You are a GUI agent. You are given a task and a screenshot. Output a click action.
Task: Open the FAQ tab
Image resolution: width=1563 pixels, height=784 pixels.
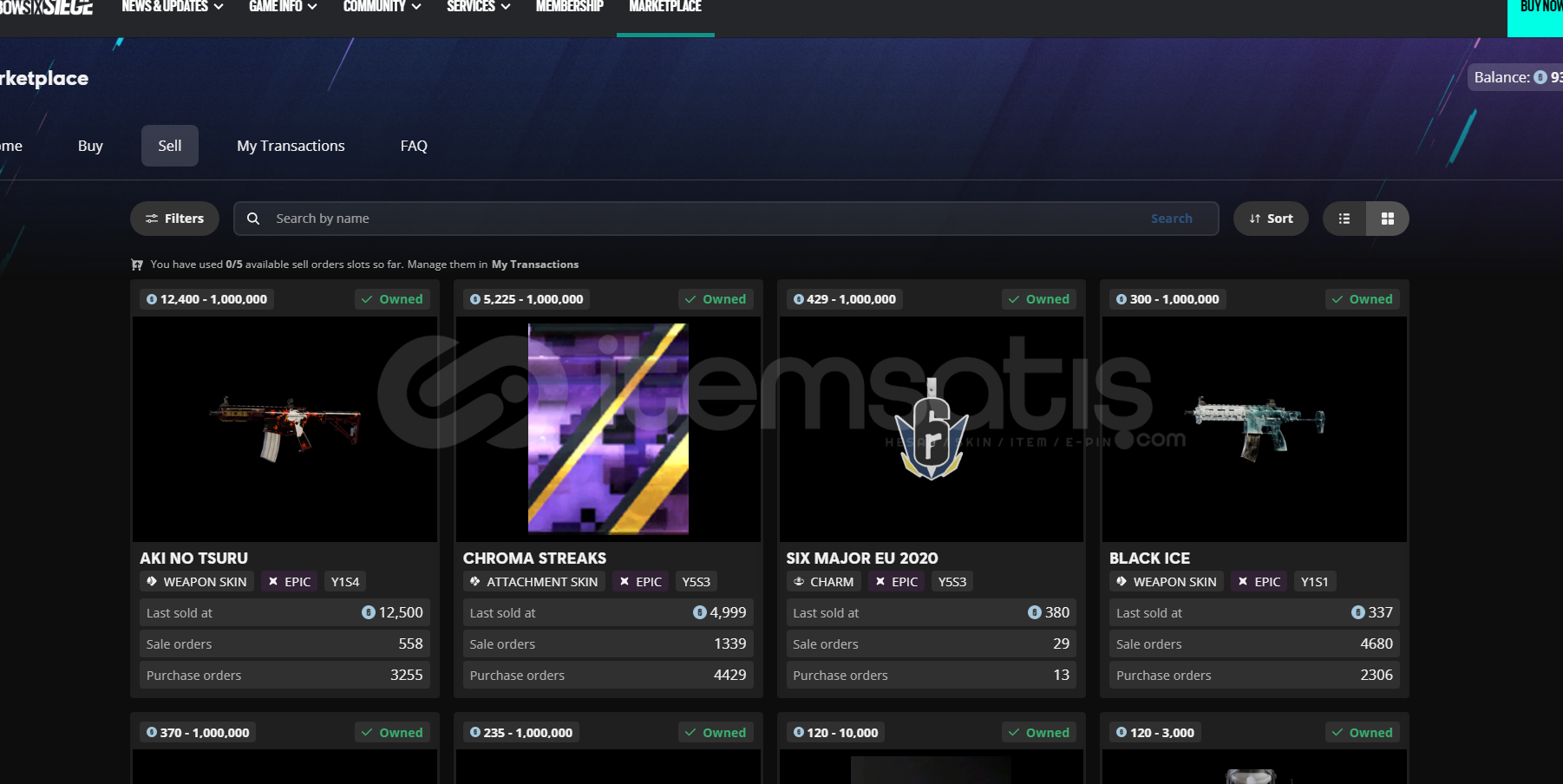414,146
